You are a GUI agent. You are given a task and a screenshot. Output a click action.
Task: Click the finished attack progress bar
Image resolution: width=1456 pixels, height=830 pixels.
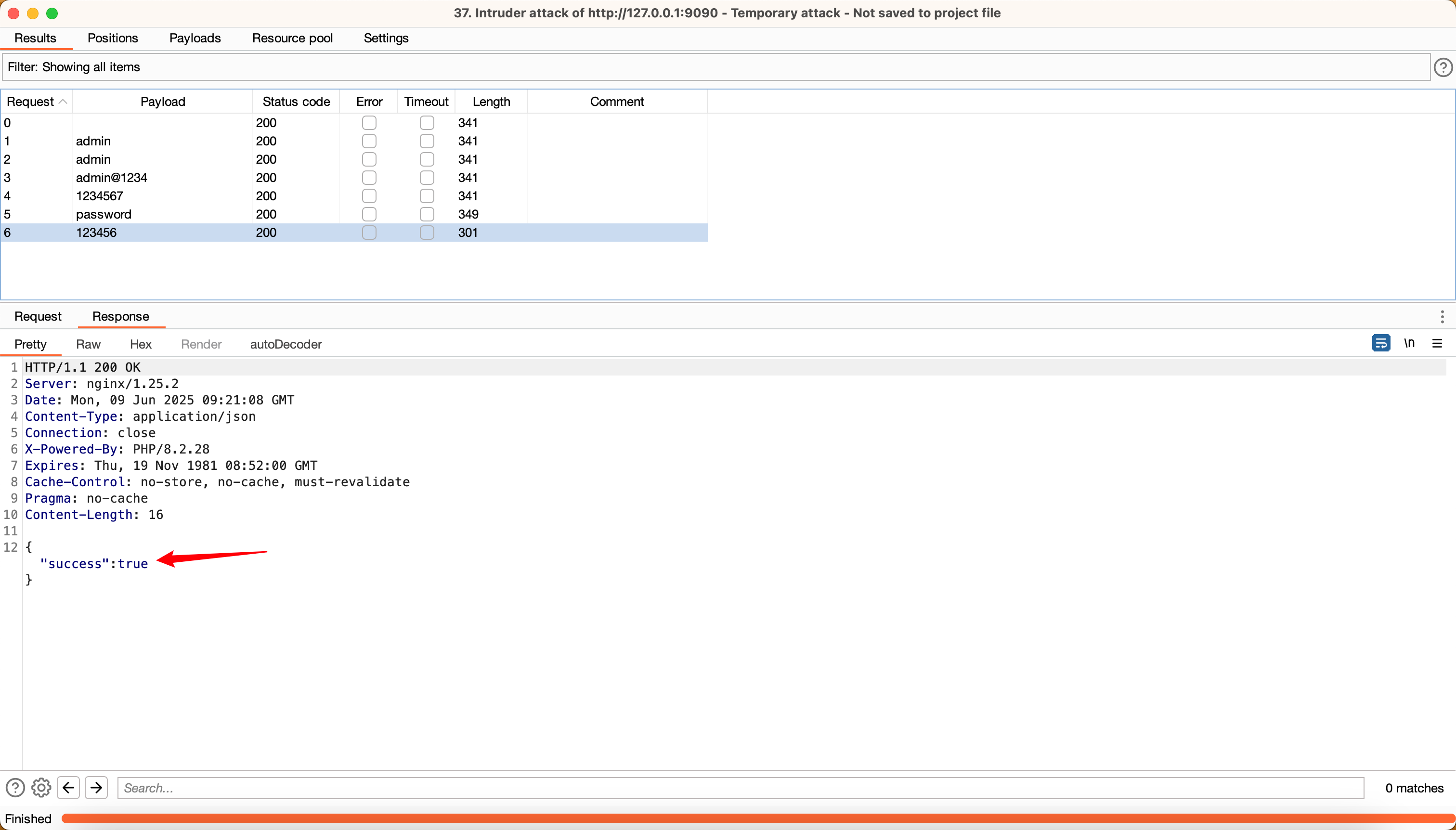click(x=758, y=818)
